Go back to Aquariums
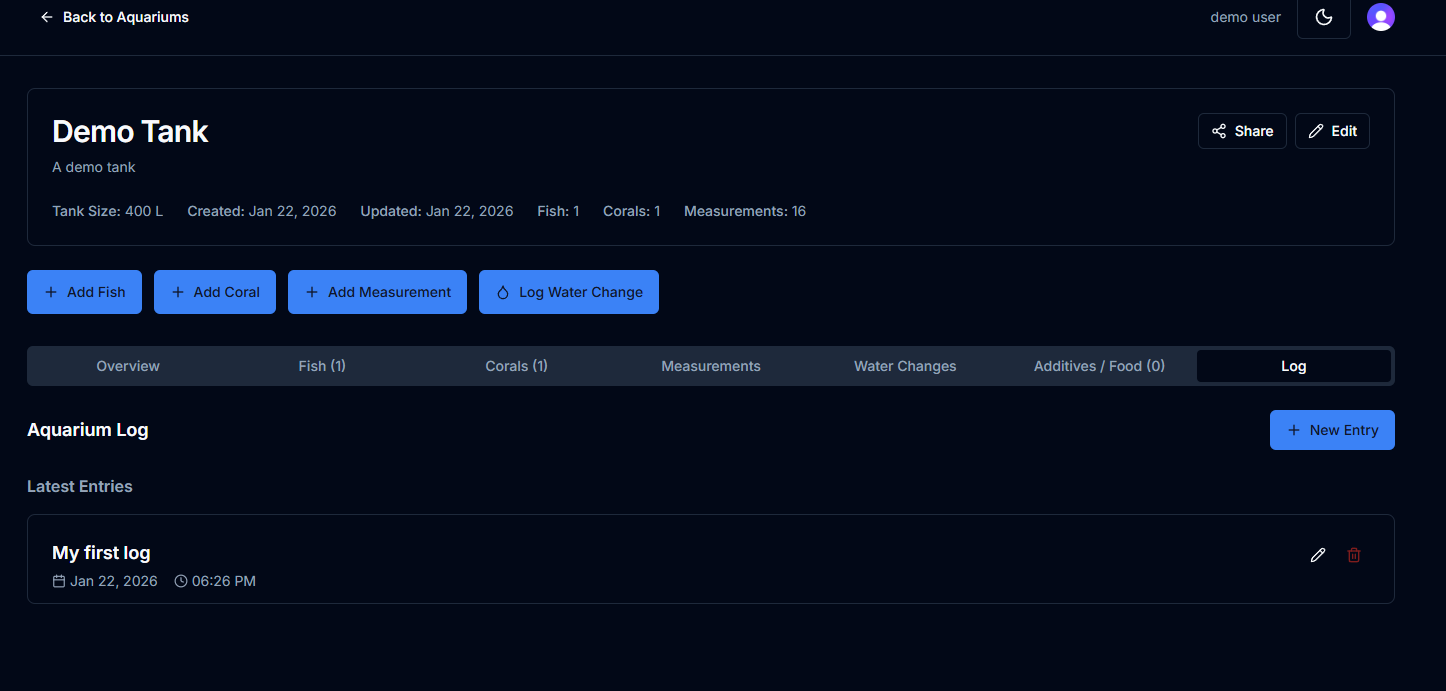The height and width of the screenshot is (691, 1446). tap(114, 17)
